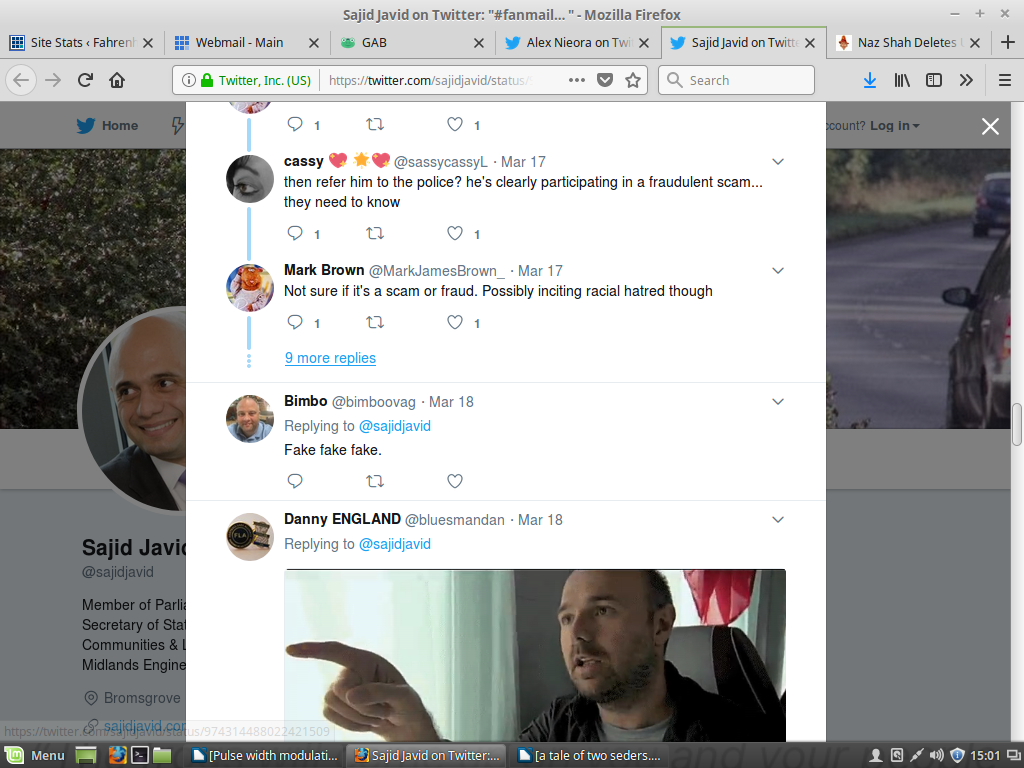Like Bimbo's 'Fake fake fake' tweet
Screen dimensions: 1024x768
coord(455,481)
